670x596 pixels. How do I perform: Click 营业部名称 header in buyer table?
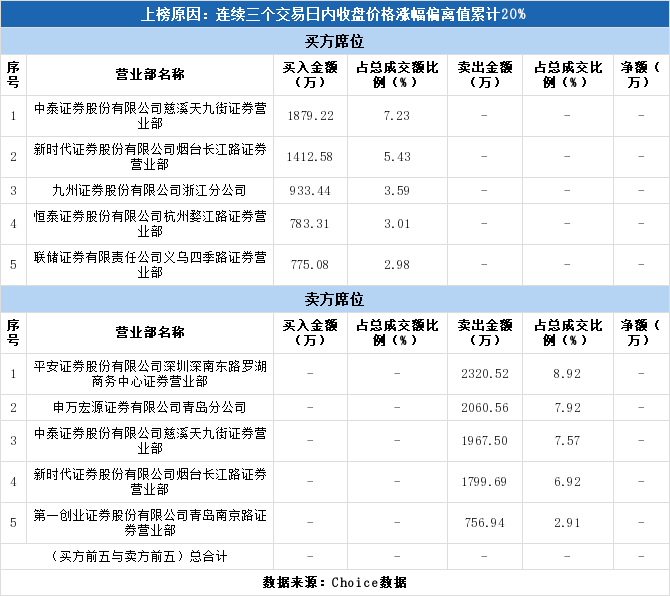pos(150,75)
